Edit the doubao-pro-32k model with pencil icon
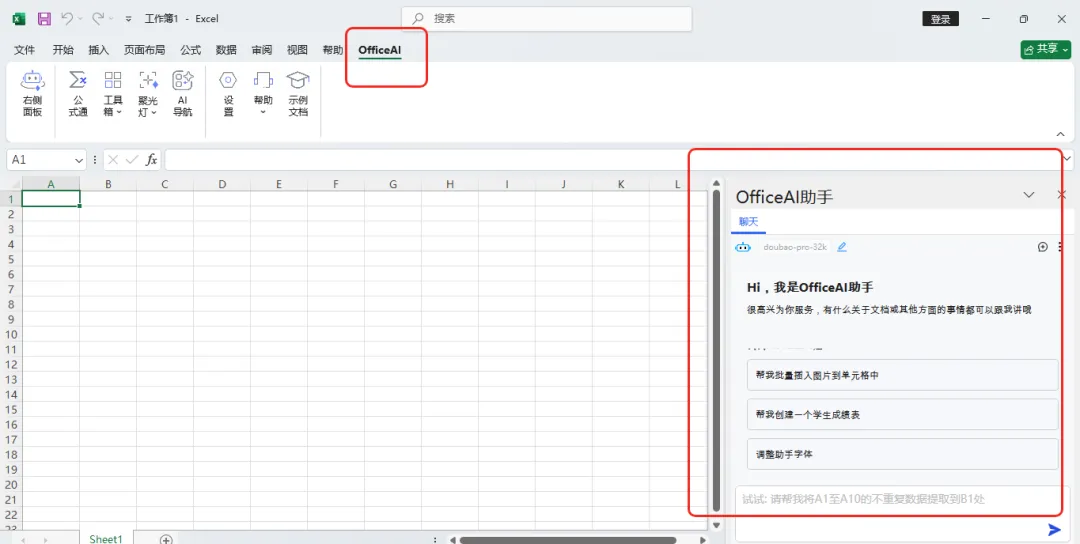 842,247
